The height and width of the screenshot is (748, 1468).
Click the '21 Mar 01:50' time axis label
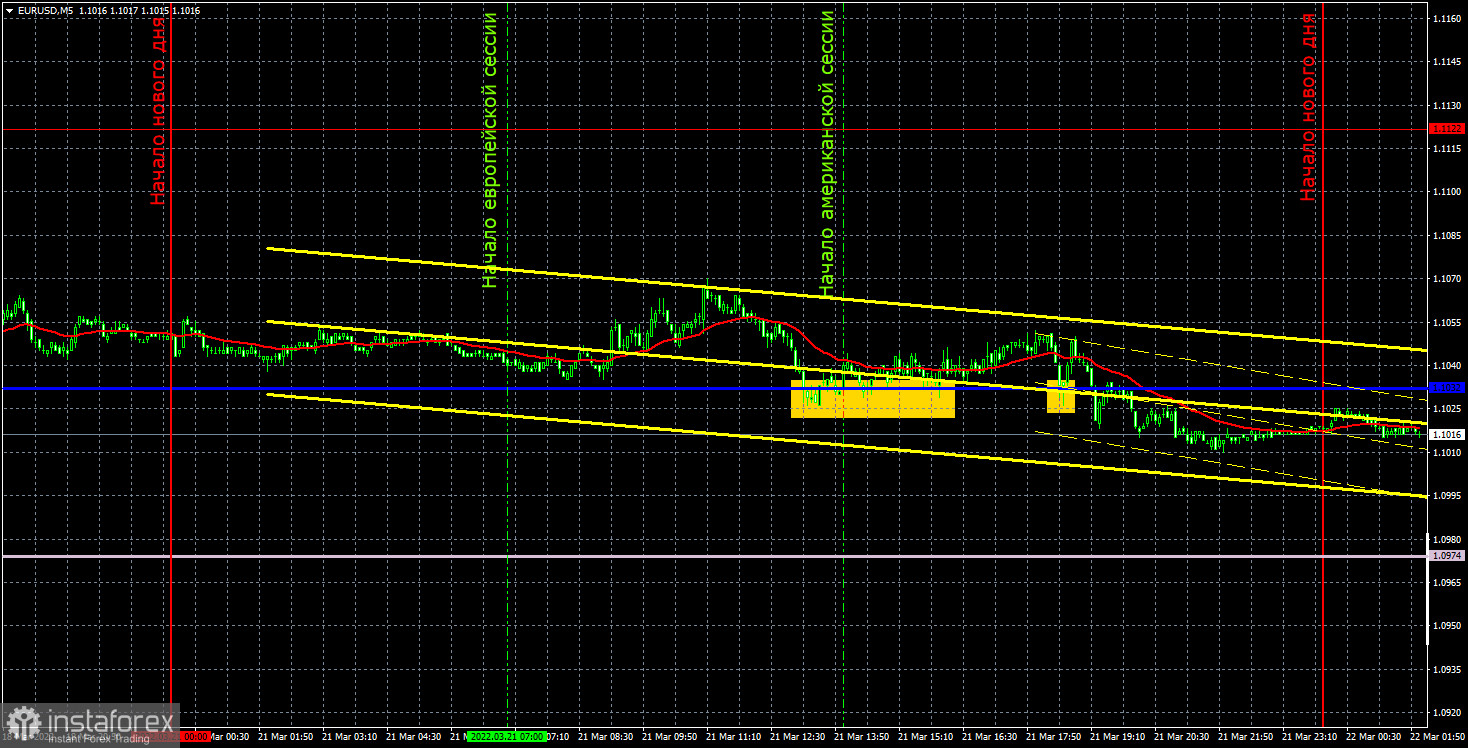point(285,736)
